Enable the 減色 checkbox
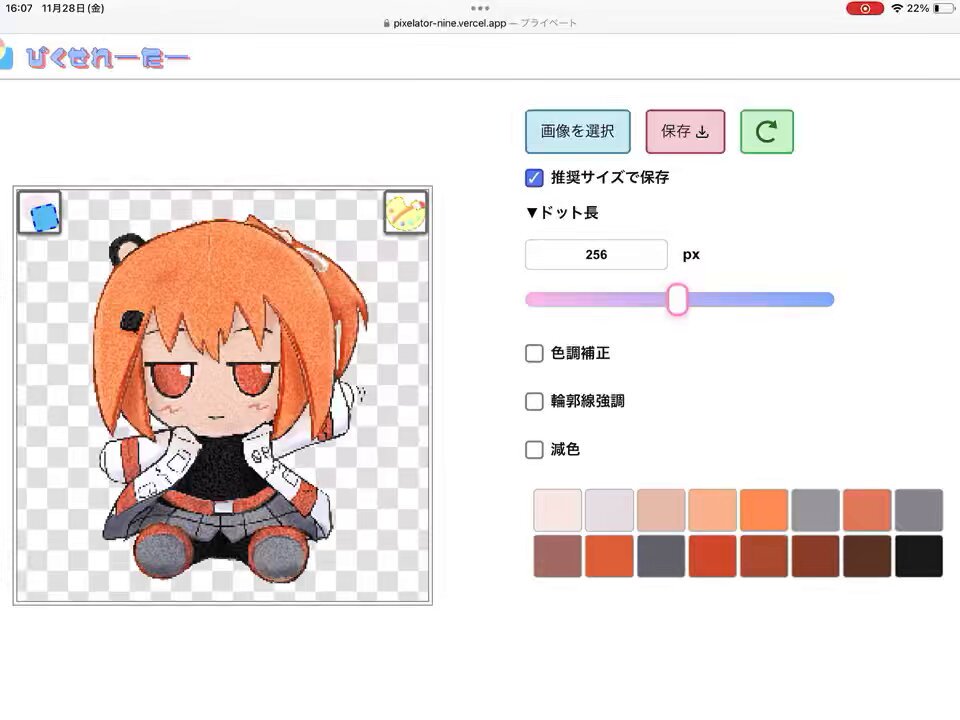The height and width of the screenshot is (720, 960). 534,449
